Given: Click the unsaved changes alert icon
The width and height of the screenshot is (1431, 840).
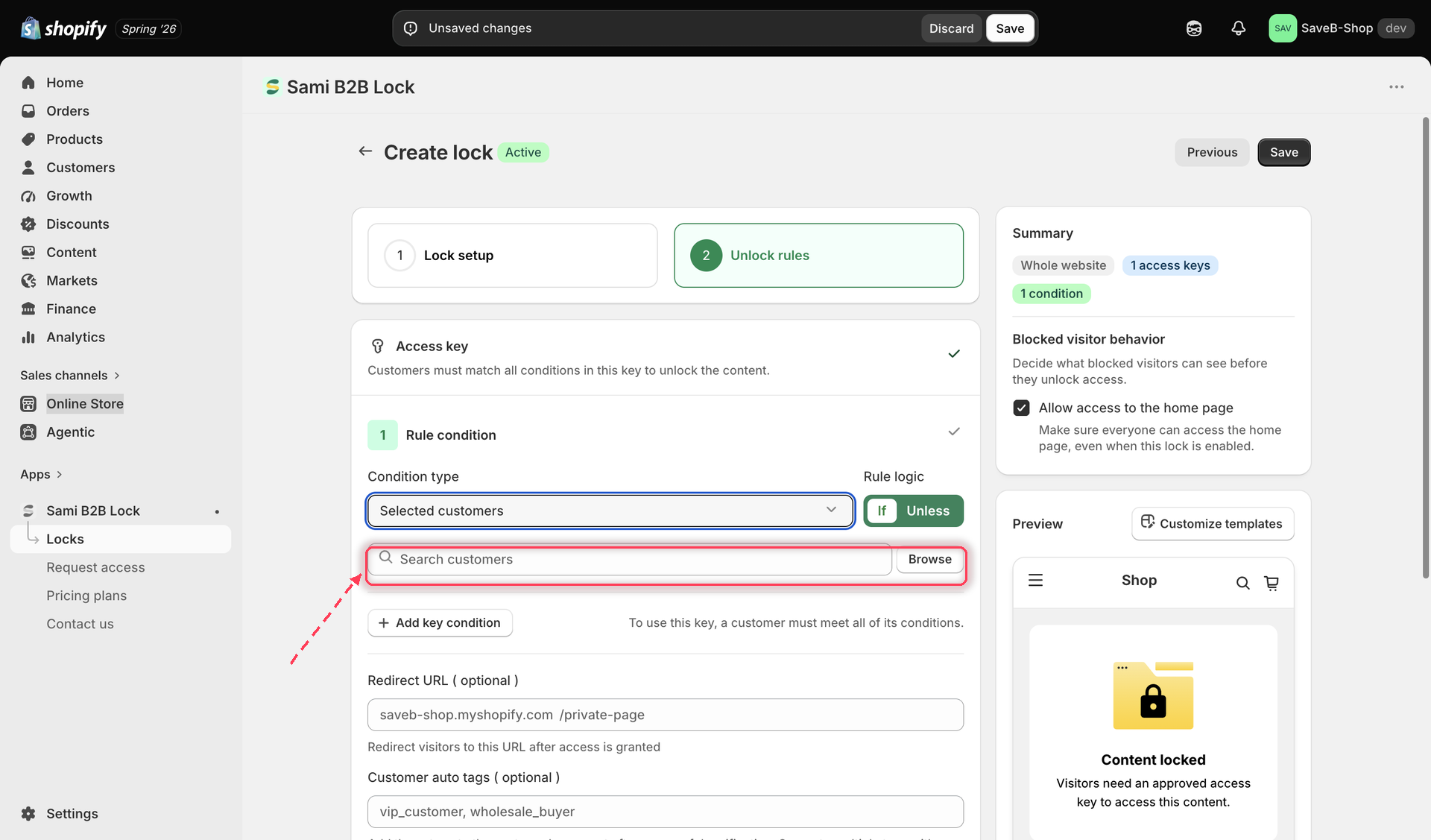Looking at the screenshot, I should point(411,28).
